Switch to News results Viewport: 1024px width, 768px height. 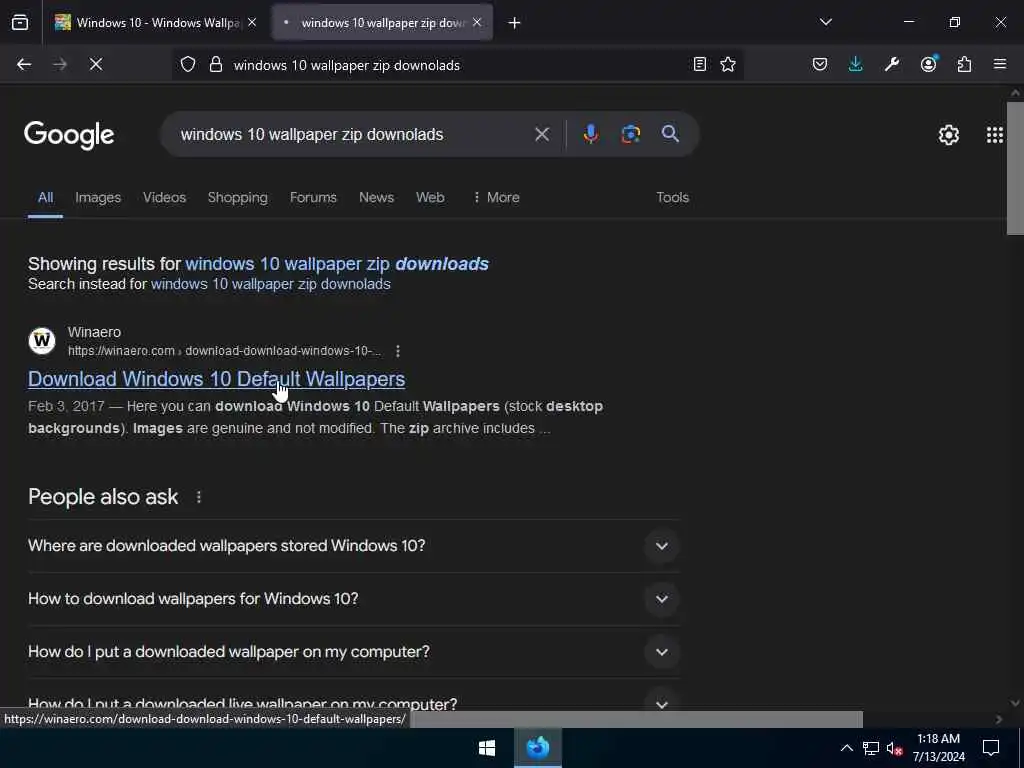376,198
